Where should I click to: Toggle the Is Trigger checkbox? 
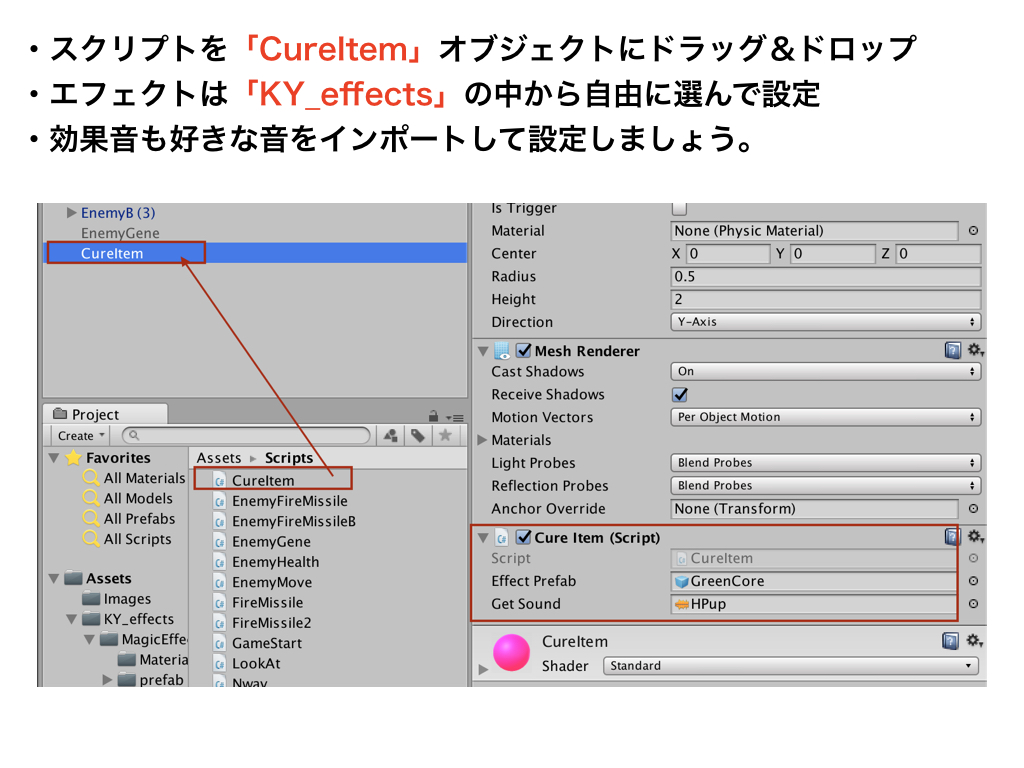point(679,208)
